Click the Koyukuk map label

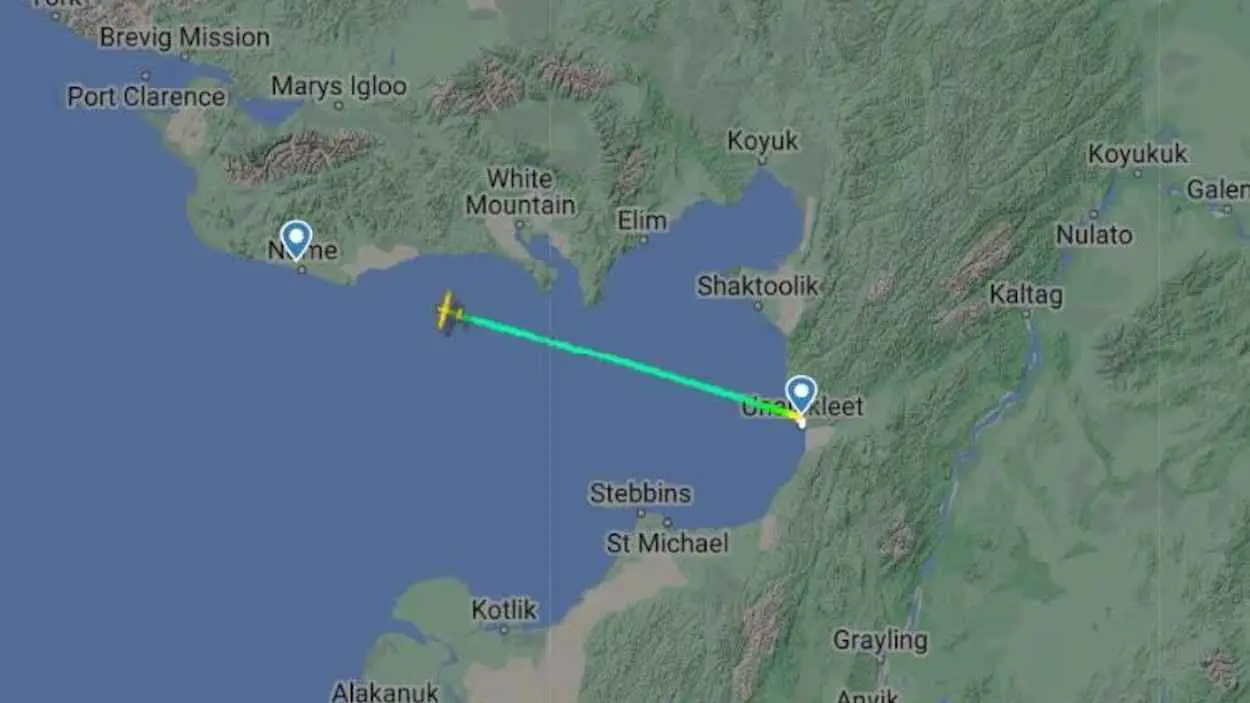click(1138, 154)
